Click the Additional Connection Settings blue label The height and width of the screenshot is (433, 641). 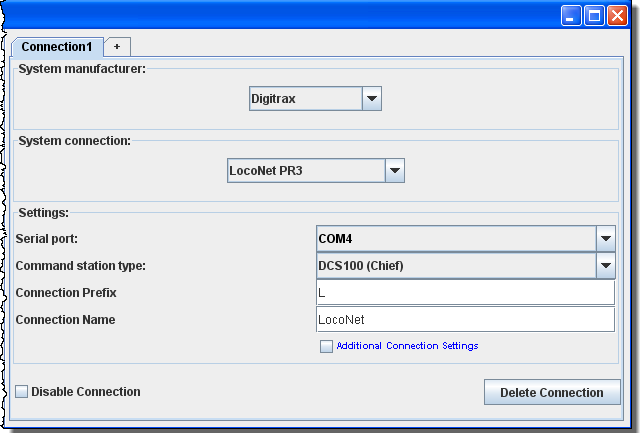click(x=407, y=346)
